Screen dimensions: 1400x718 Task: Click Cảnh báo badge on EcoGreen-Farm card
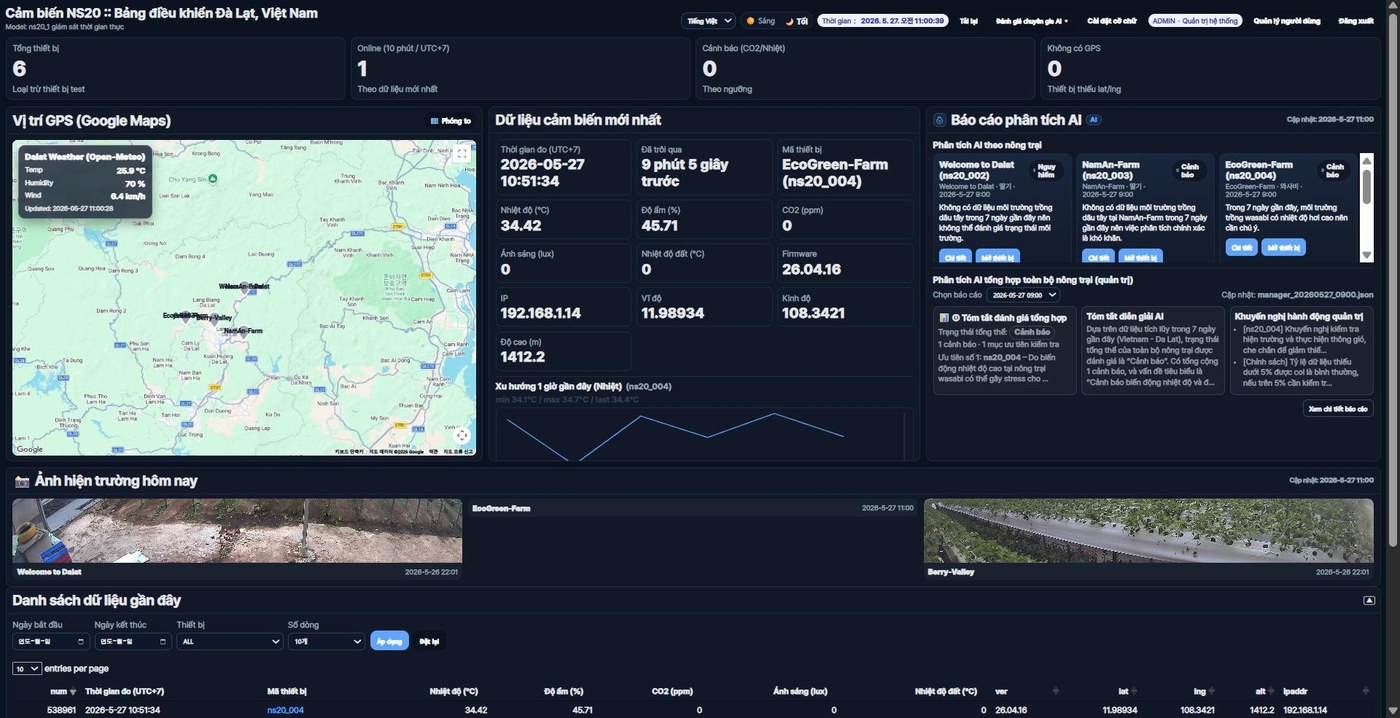point(1332,170)
